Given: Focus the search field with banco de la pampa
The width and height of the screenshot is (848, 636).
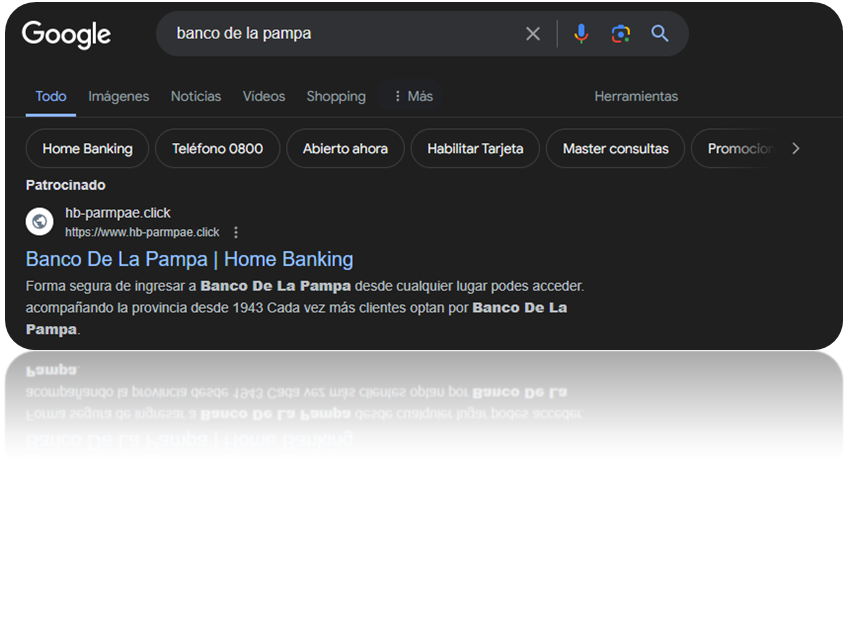Looking at the screenshot, I should click(x=346, y=34).
